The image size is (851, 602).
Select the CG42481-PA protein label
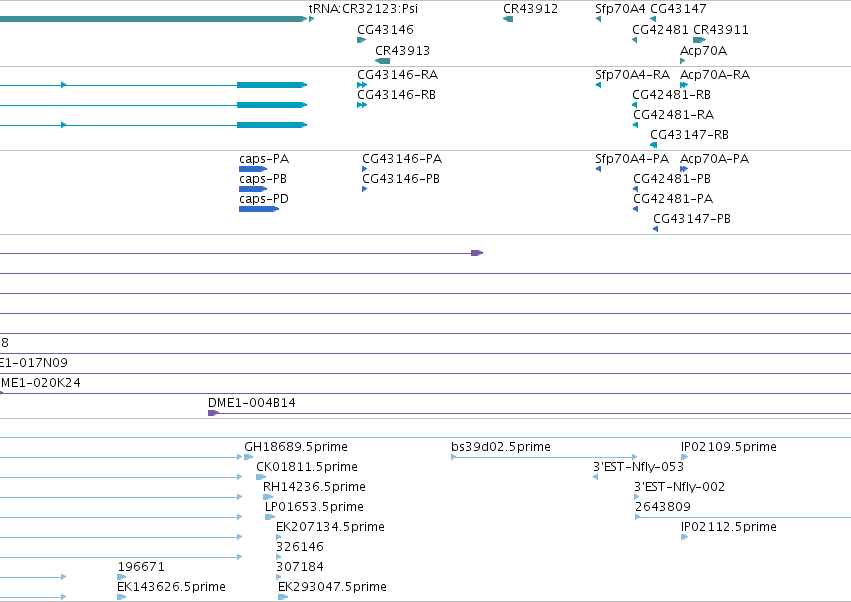coord(673,199)
